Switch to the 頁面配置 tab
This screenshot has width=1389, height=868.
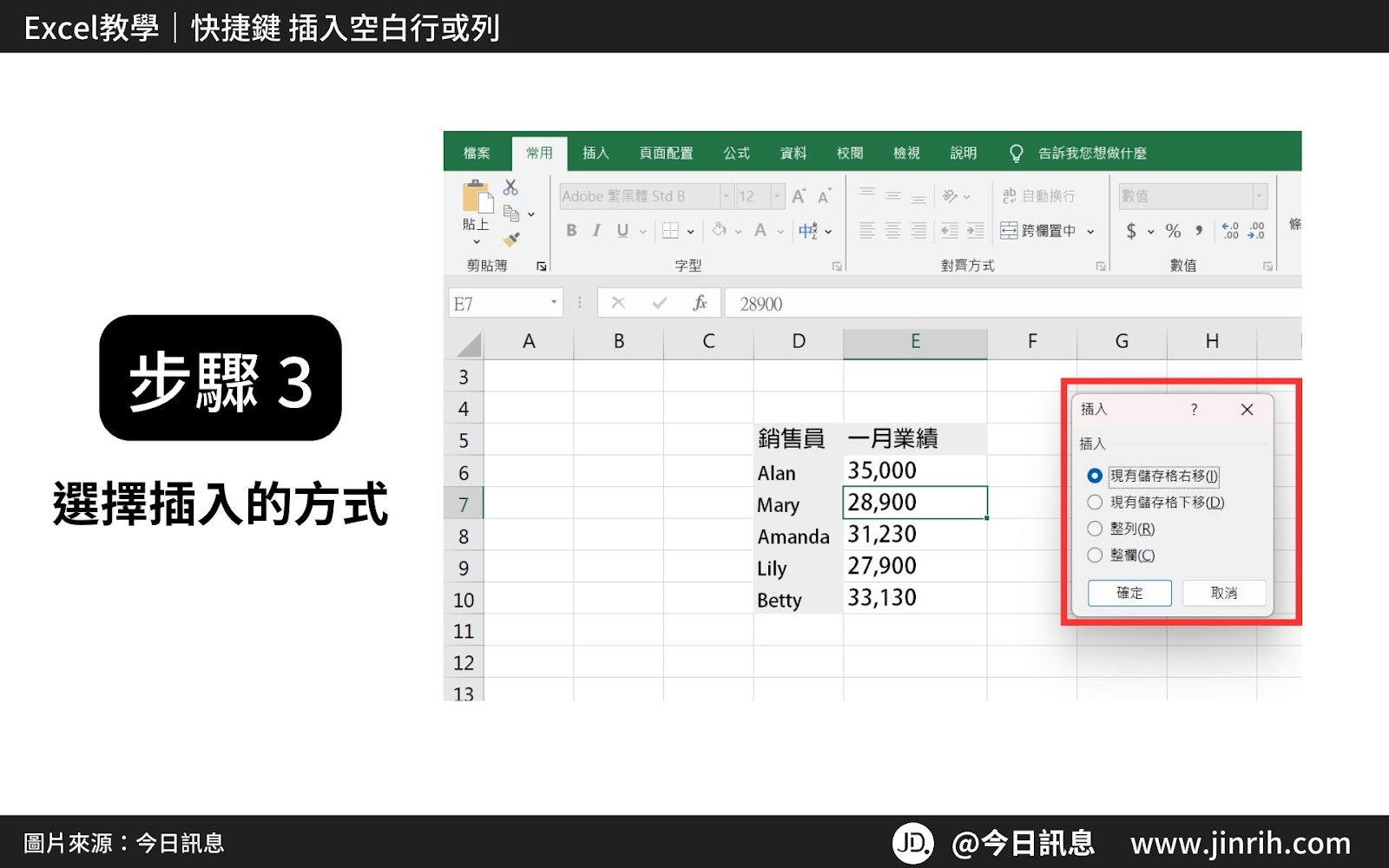pyautogui.click(x=666, y=153)
